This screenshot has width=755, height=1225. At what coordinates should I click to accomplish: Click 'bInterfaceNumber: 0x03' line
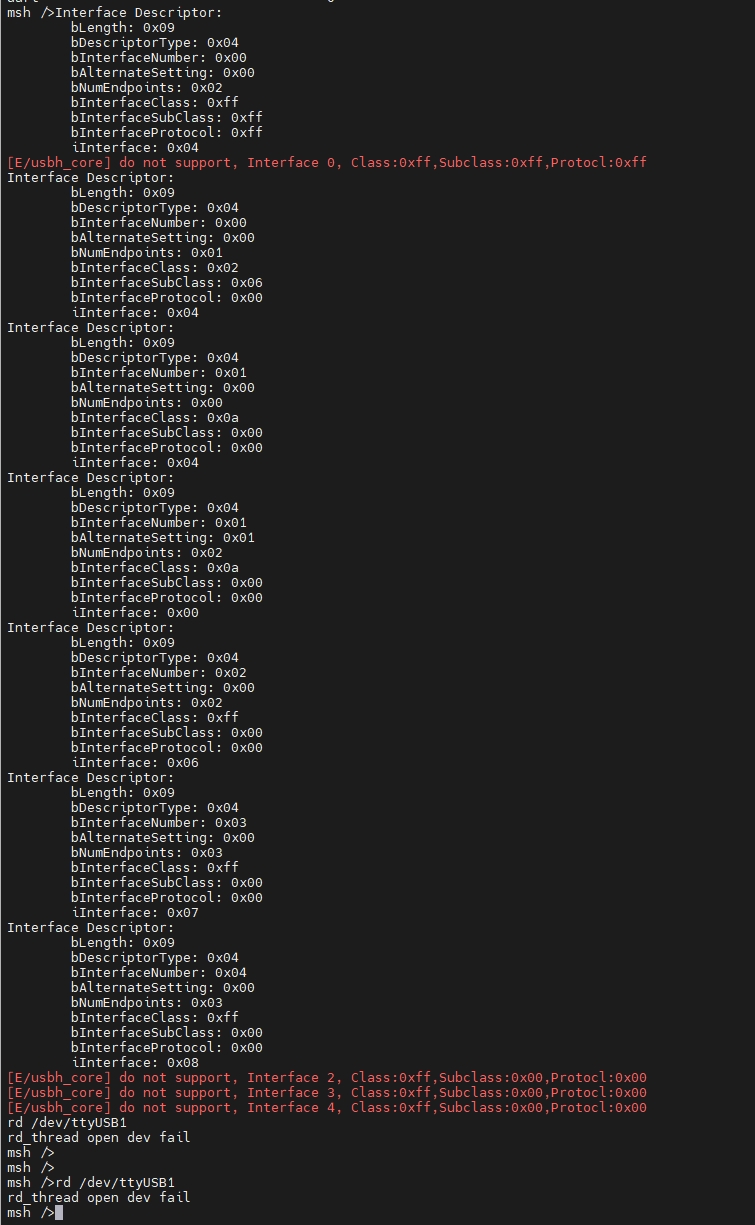pos(159,823)
